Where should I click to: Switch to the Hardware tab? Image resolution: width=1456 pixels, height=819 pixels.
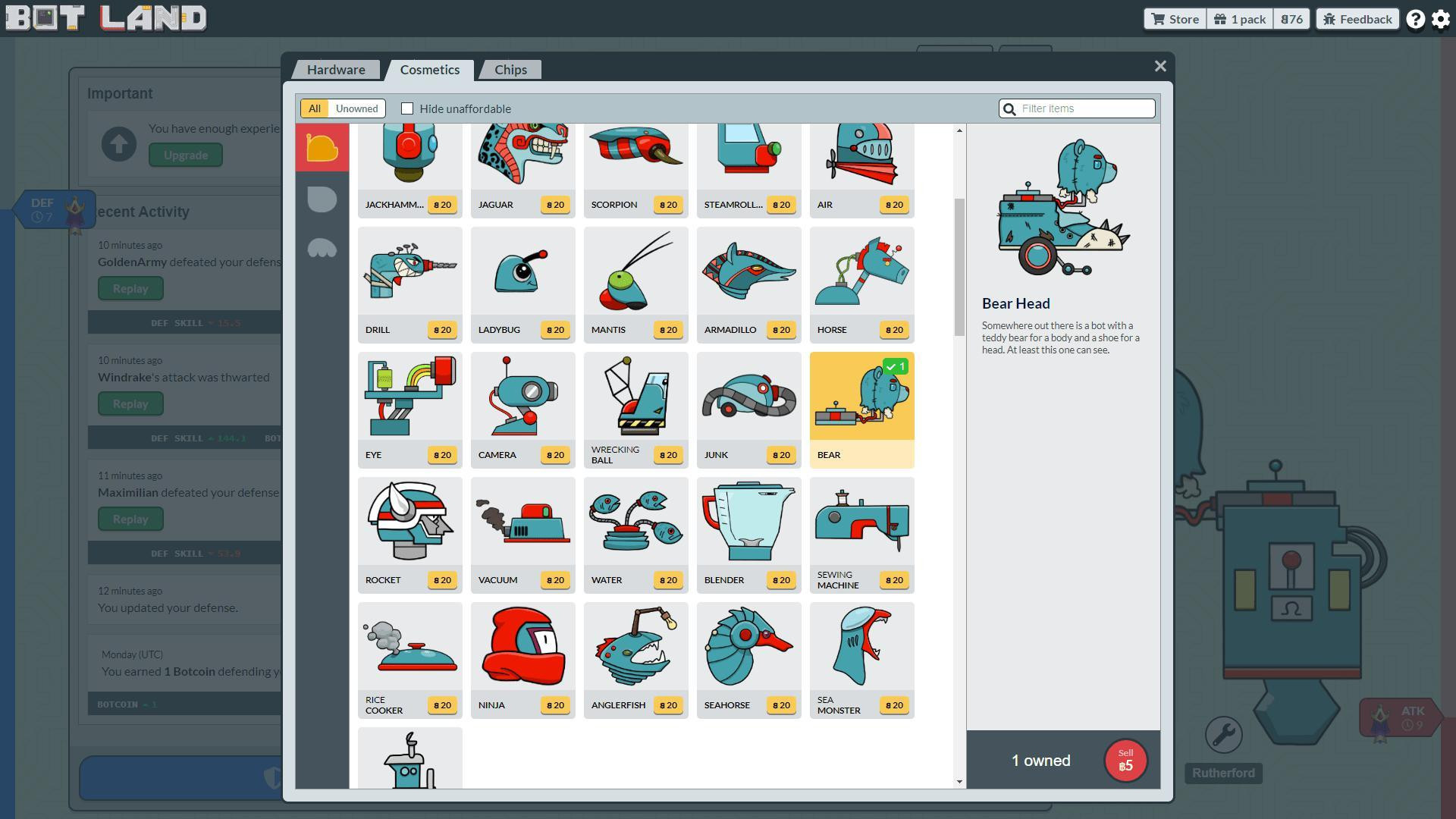tap(336, 70)
